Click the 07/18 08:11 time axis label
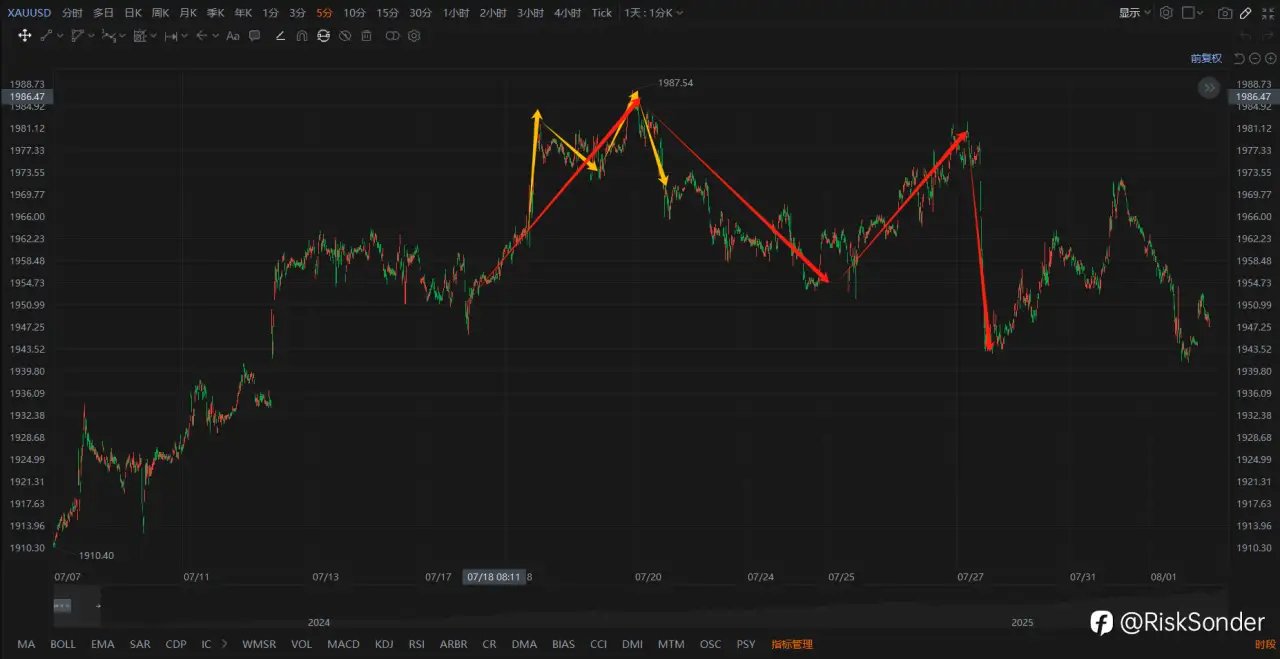This screenshot has height=659, width=1280. coord(493,577)
